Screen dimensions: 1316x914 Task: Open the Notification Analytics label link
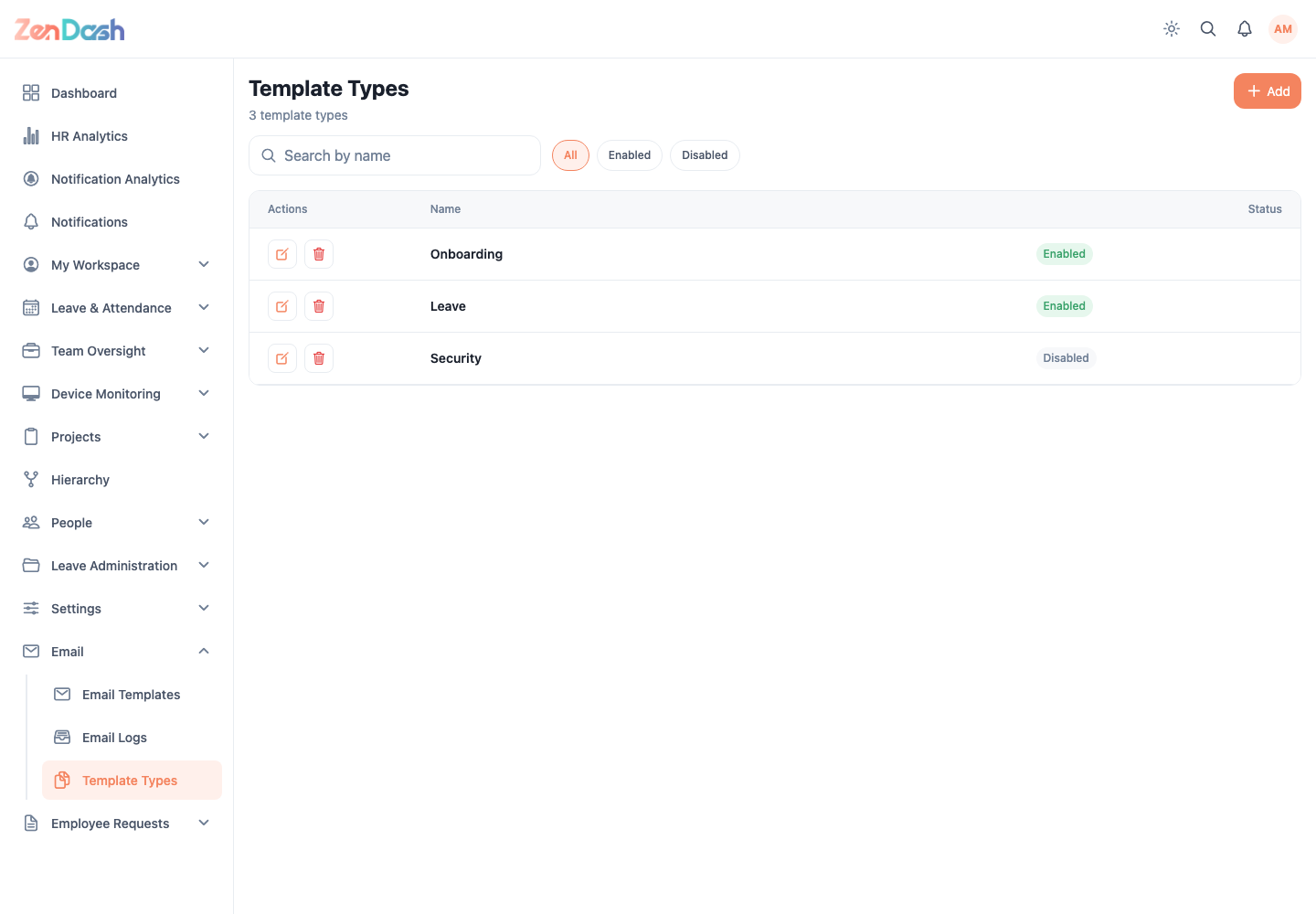(x=115, y=179)
